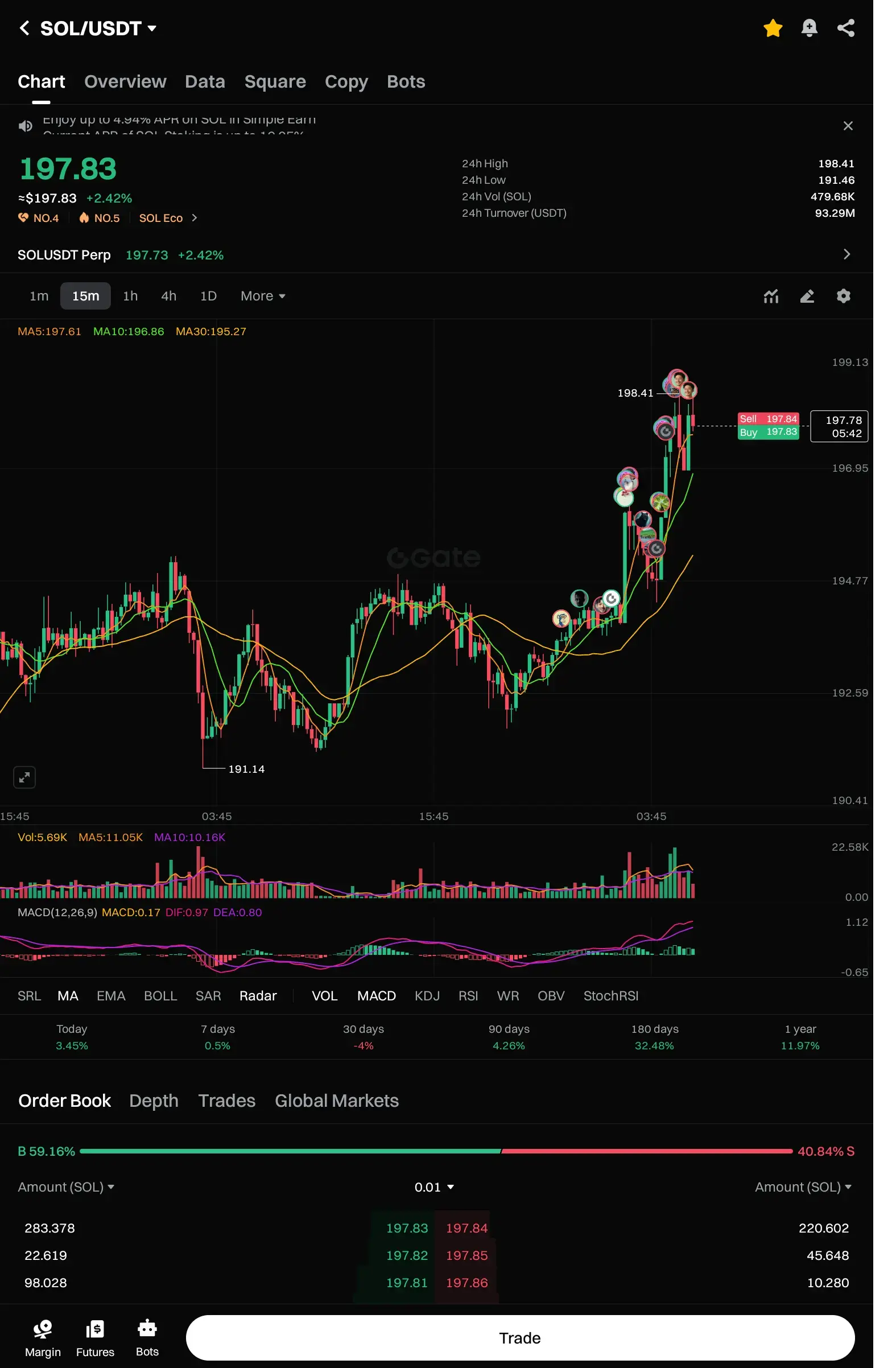Tap the back arrow icon
This screenshot has width=896, height=1368.
click(24, 28)
